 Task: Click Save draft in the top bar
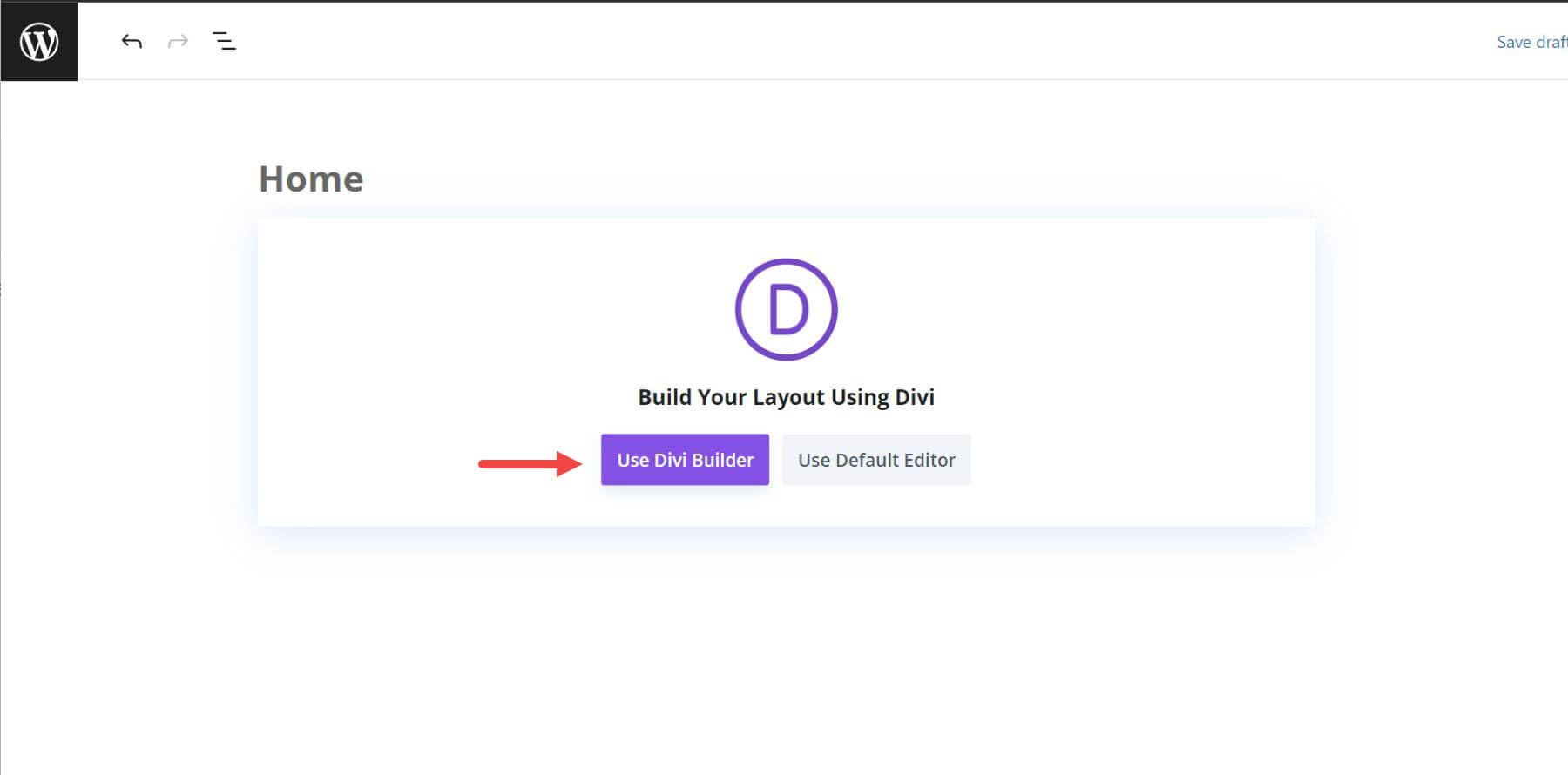1531,42
